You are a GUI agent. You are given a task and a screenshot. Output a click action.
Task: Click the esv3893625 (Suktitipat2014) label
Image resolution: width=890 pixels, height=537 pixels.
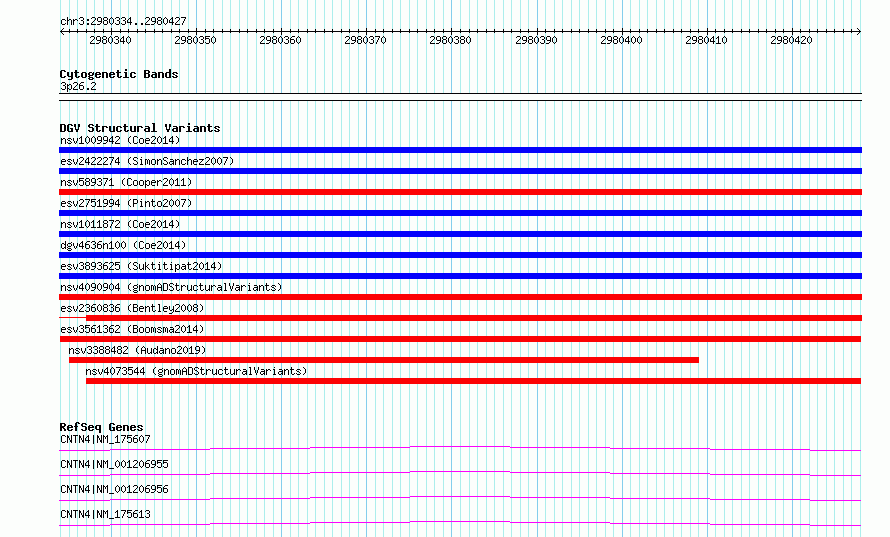tap(141, 266)
